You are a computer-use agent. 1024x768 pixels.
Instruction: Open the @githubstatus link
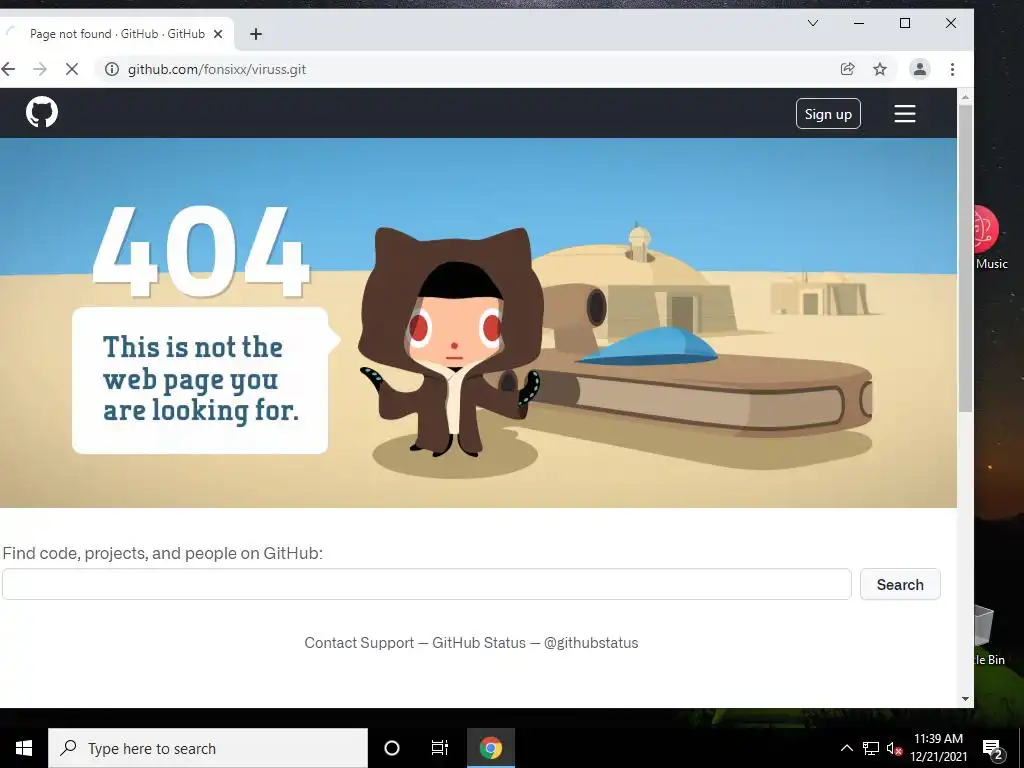591,643
